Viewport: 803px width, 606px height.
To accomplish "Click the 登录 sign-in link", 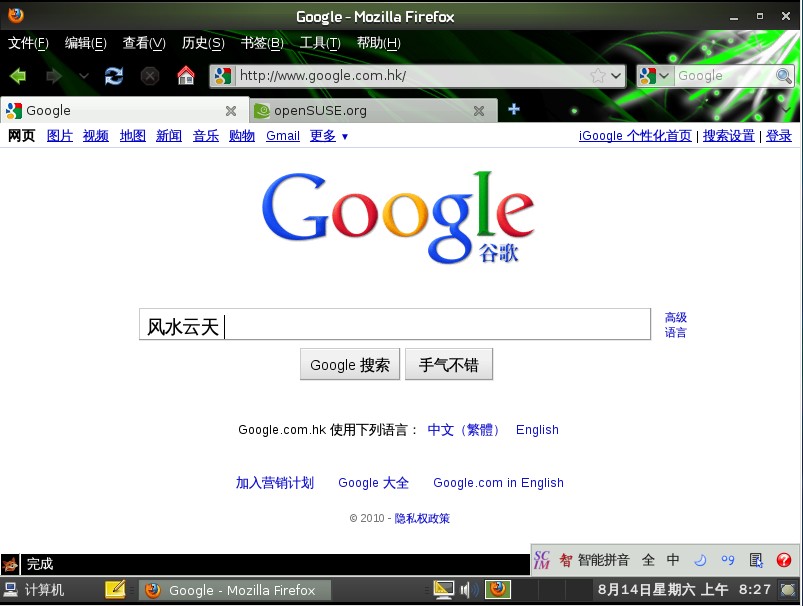I will pos(778,136).
